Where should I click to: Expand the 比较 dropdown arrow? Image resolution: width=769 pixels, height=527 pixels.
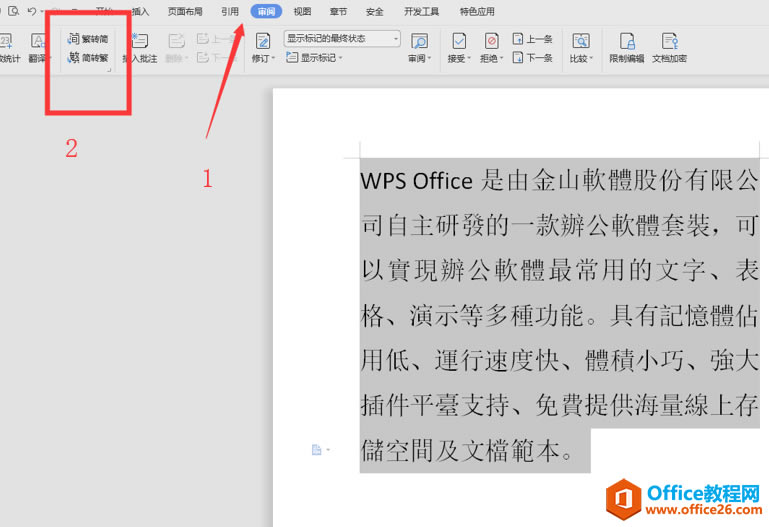591,59
